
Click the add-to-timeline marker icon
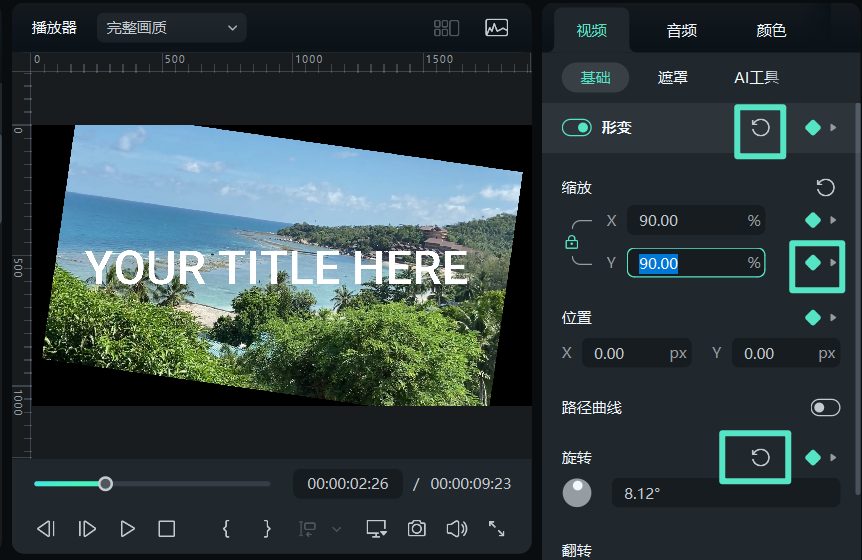tap(307, 529)
